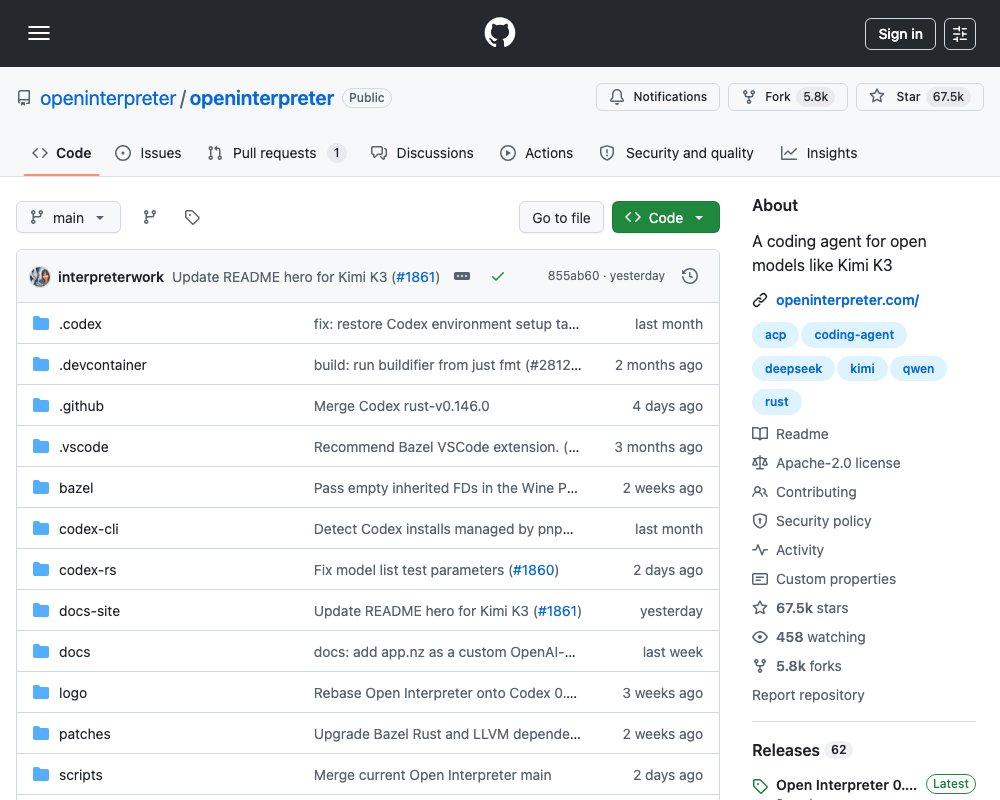This screenshot has height=800, width=1000.
Task: Select the deepseek topic tag
Action: point(793,369)
